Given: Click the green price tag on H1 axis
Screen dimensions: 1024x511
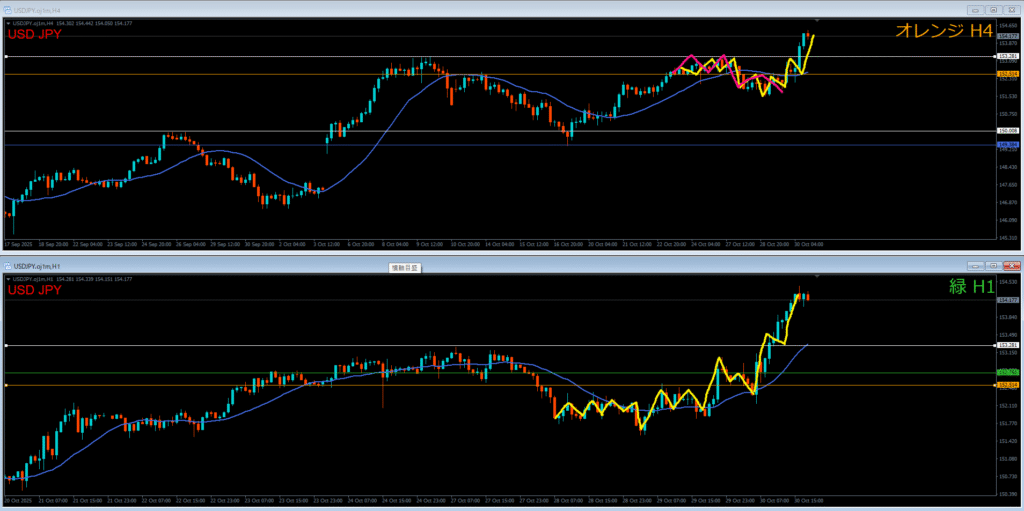Looking at the screenshot, I should click(1006, 373).
